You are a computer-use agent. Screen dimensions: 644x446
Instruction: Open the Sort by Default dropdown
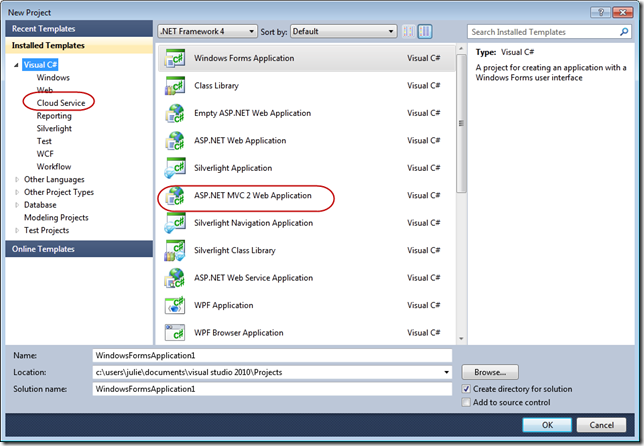pos(344,32)
